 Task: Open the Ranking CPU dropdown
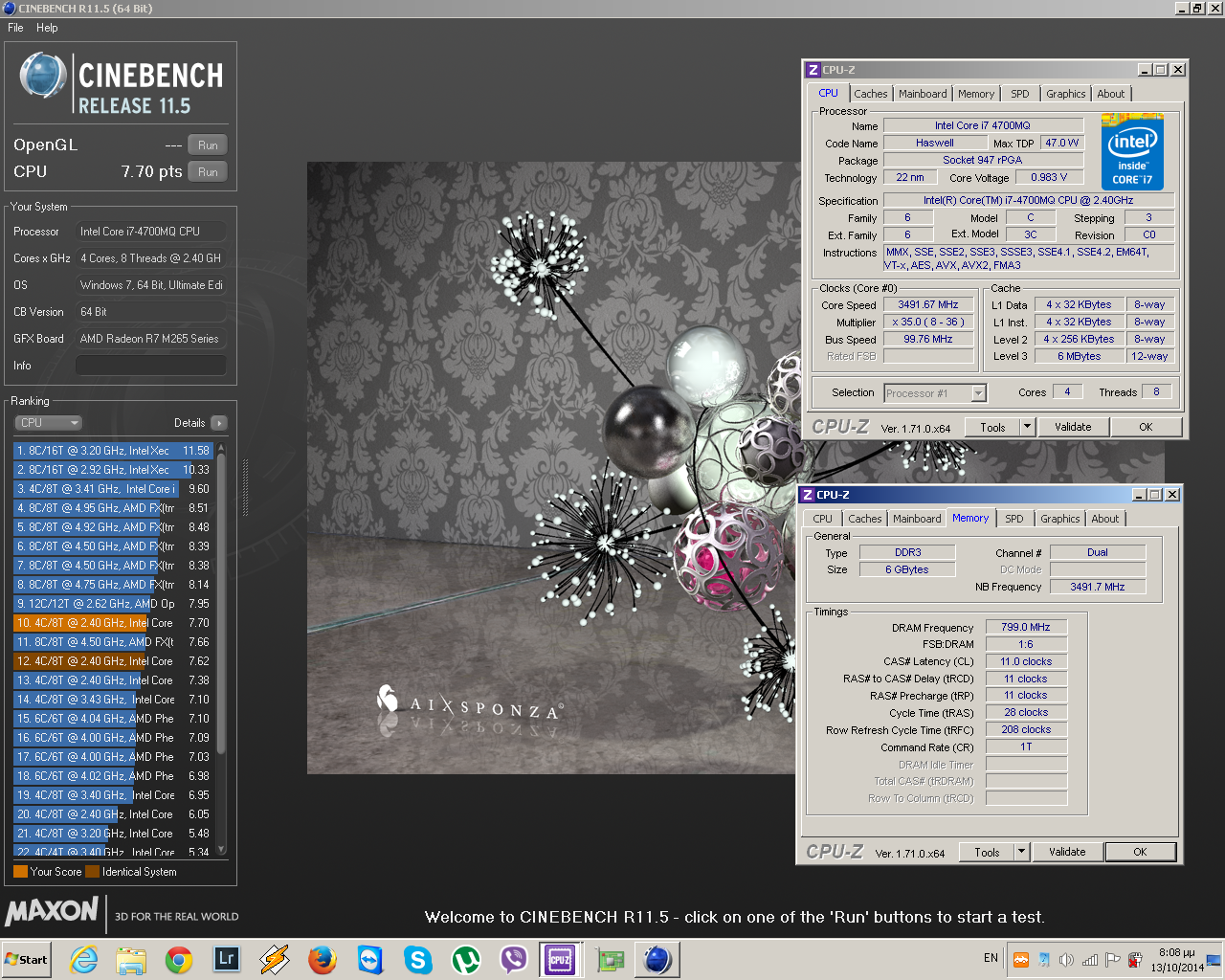pyautogui.click(x=48, y=423)
